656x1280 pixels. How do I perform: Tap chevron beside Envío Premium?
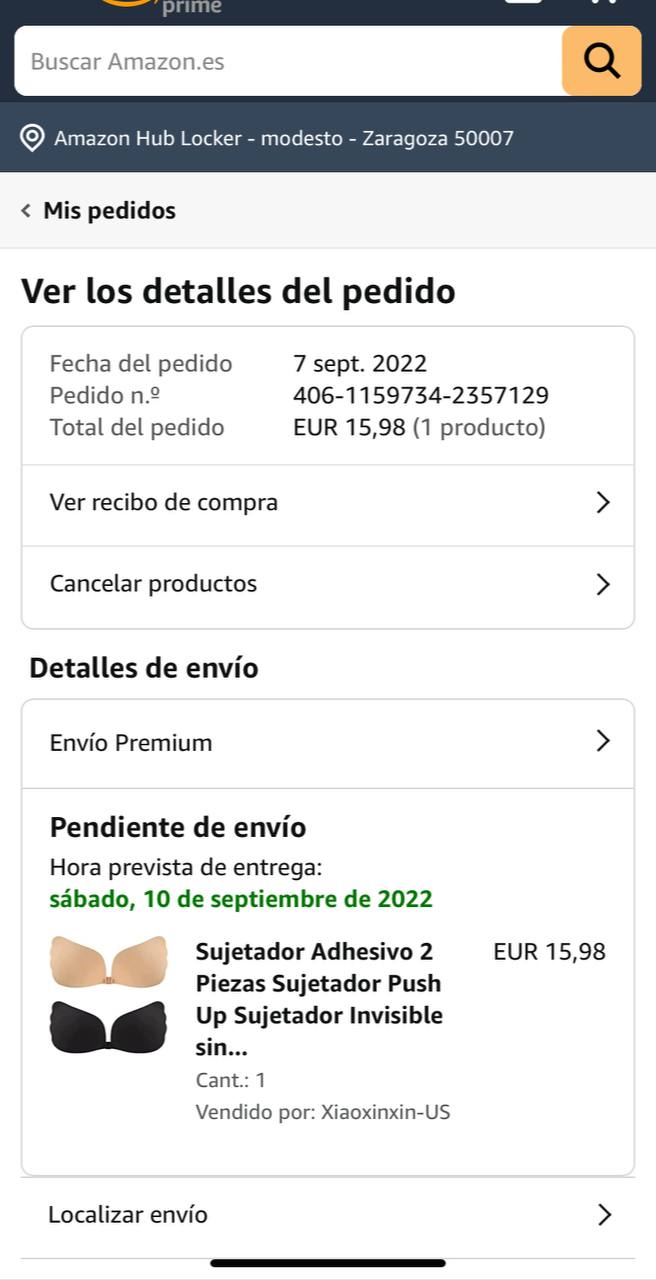(x=603, y=741)
